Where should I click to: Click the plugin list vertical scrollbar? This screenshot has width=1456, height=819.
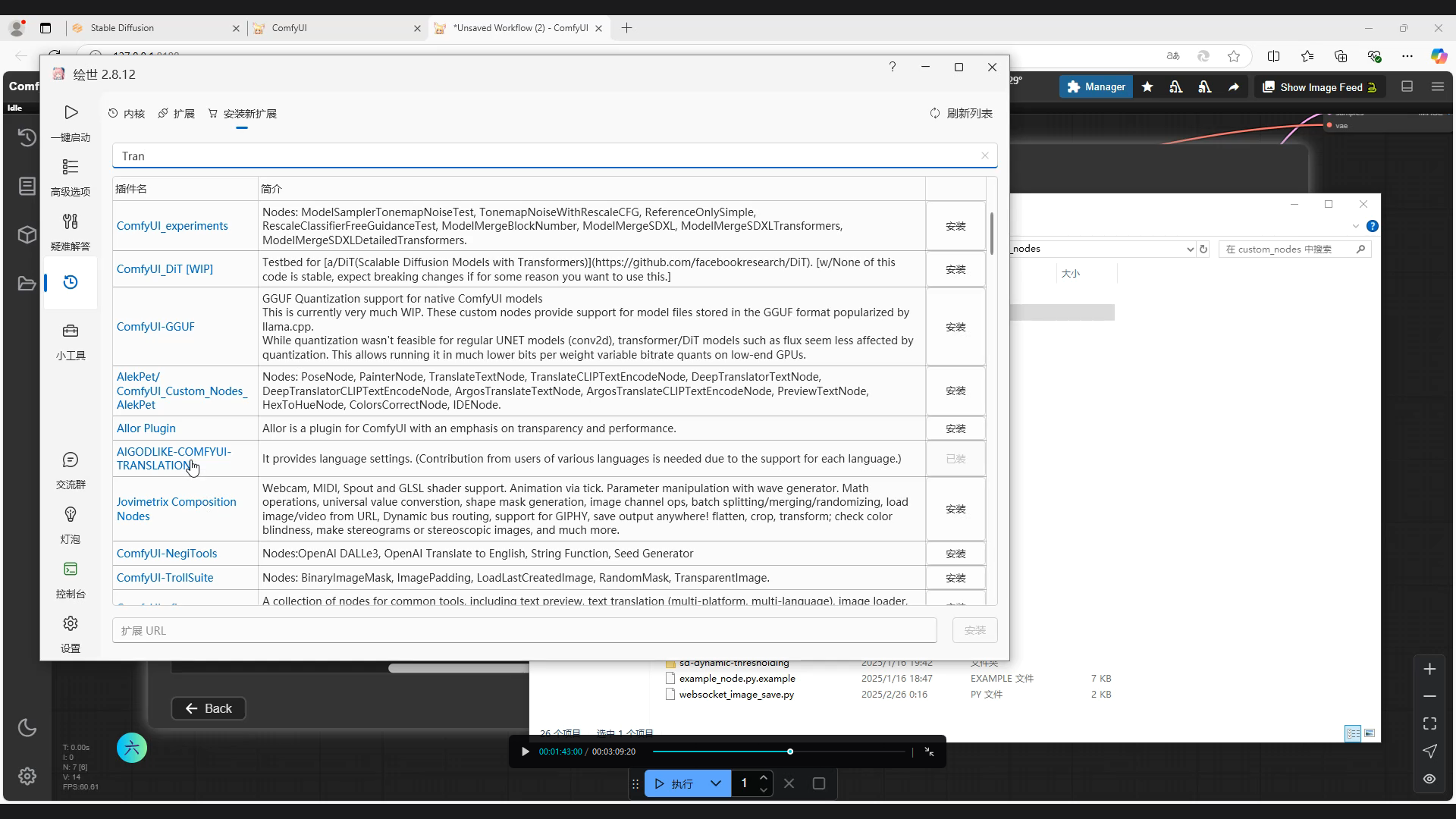[991, 234]
